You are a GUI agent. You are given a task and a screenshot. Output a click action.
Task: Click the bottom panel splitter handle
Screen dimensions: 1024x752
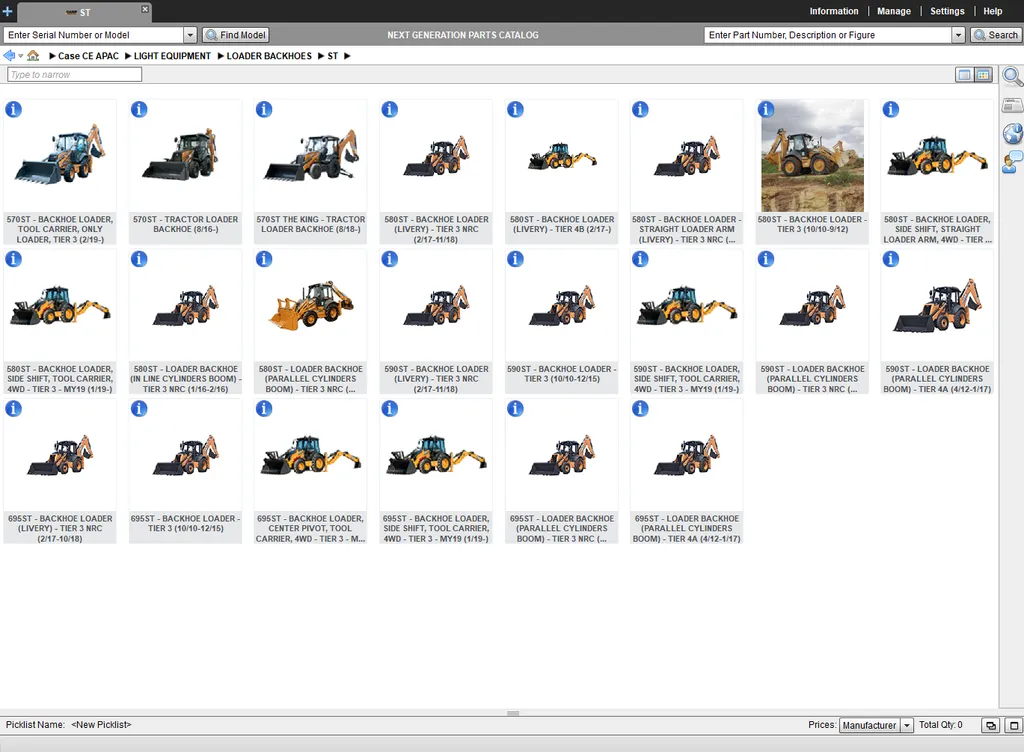pyautogui.click(x=513, y=713)
